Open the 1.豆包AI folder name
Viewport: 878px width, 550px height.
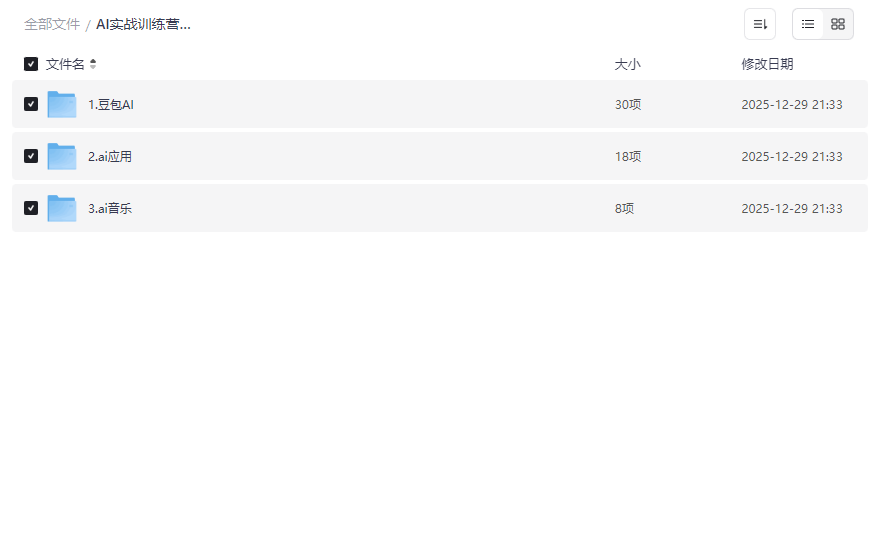(x=111, y=104)
